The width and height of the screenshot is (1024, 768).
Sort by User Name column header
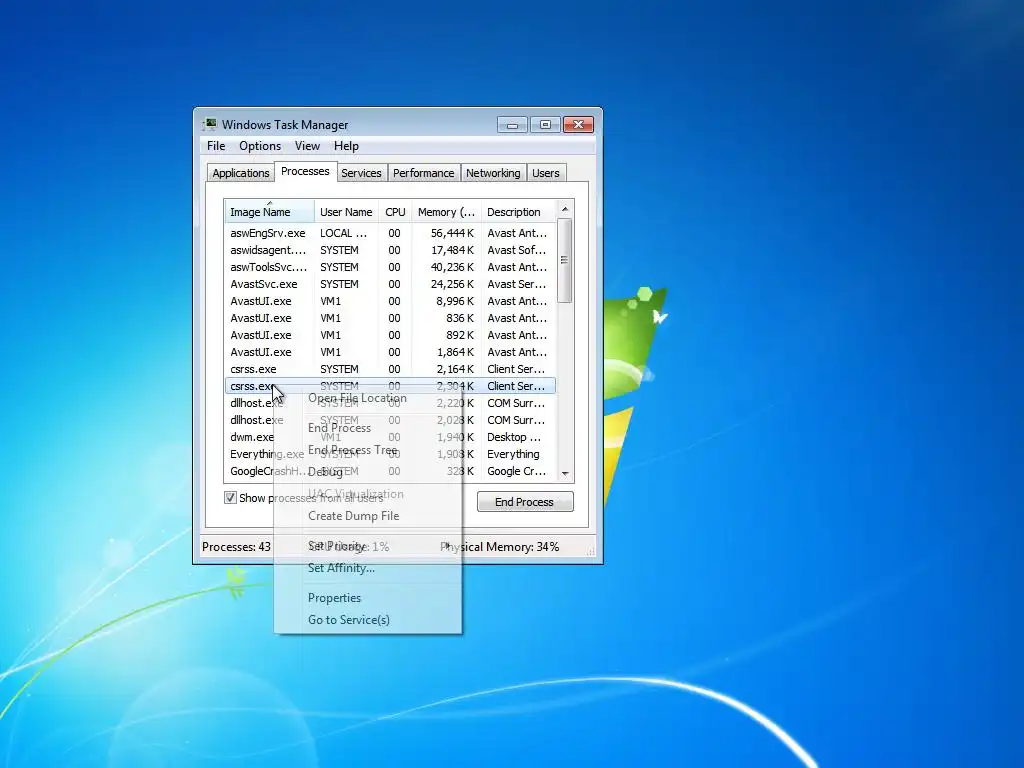[x=346, y=212]
